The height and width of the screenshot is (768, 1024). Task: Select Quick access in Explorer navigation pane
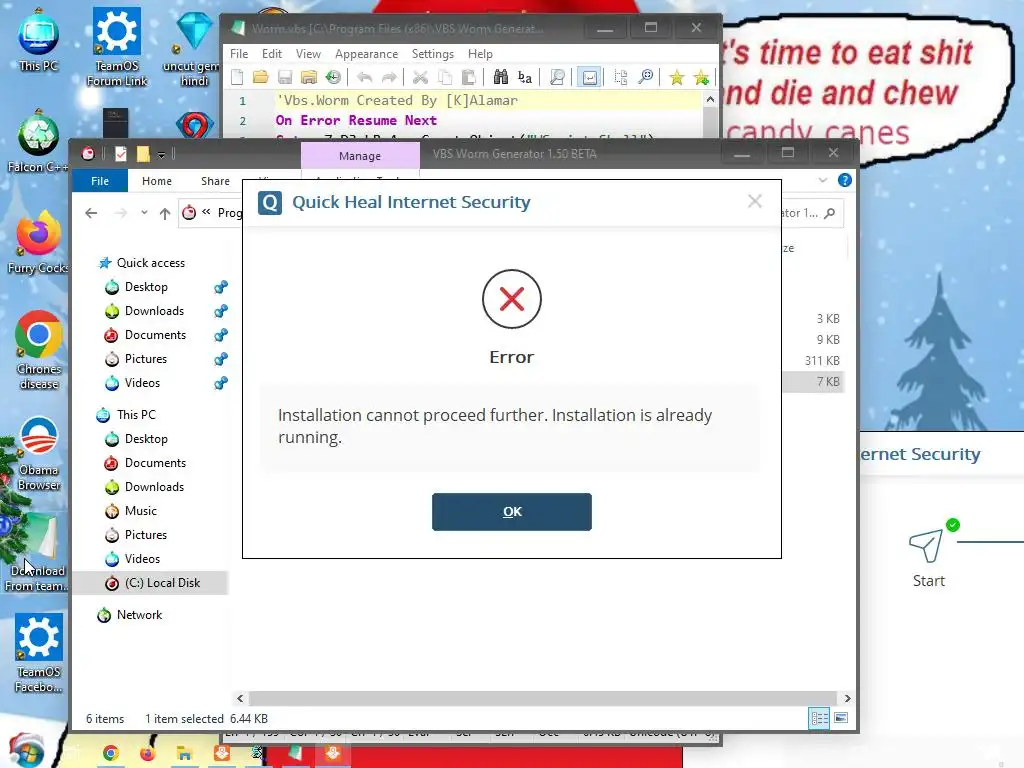click(x=150, y=263)
